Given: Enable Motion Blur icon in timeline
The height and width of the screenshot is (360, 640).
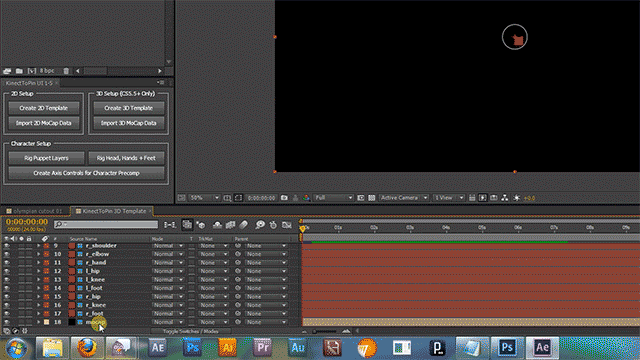Looking at the screenshot, I should pyautogui.click(x=244, y=224).
